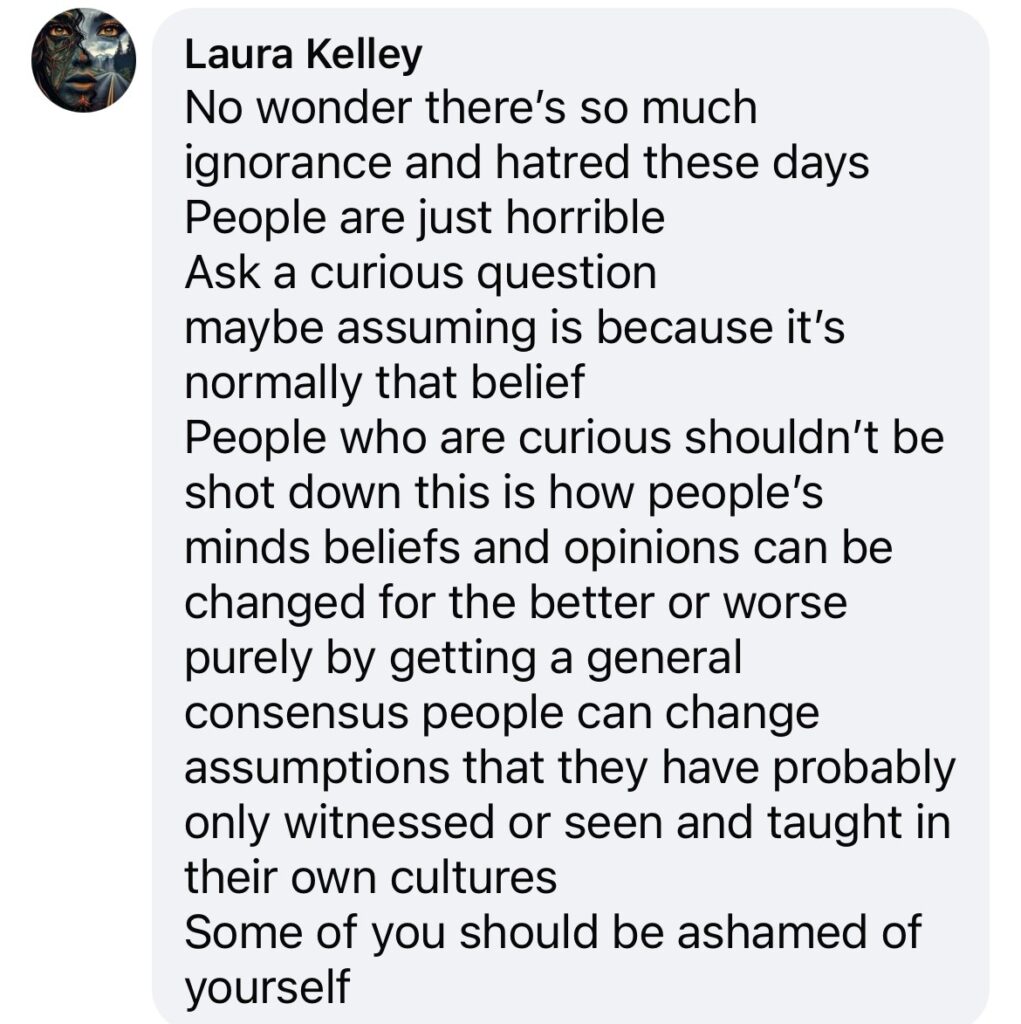Open Laura Kelley's profile picture
The height and width of the screenshot is (1024, 1021).
tap(83, 60)
